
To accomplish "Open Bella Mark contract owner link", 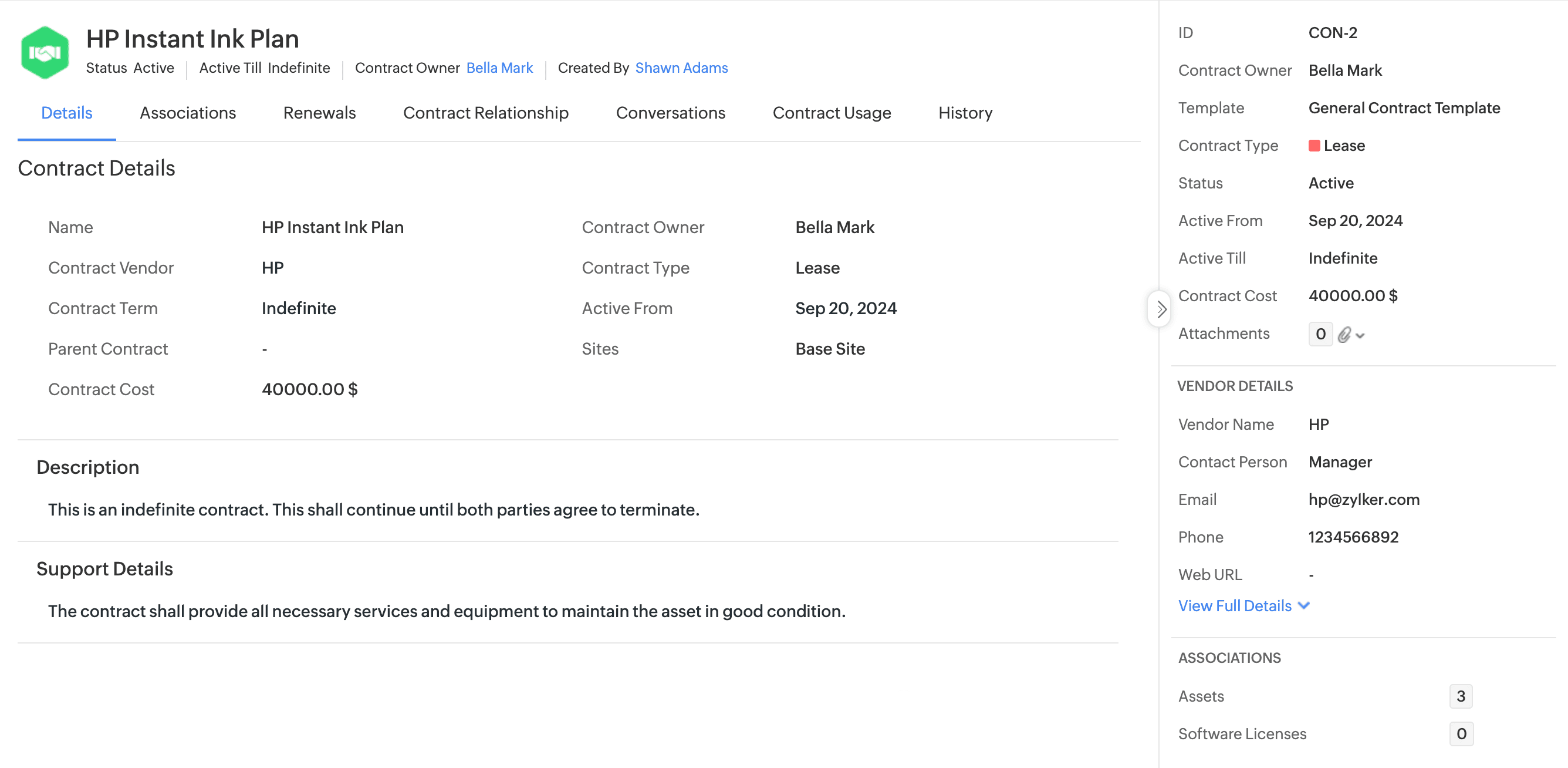I will pyautogui.click(x=499, y=68).
